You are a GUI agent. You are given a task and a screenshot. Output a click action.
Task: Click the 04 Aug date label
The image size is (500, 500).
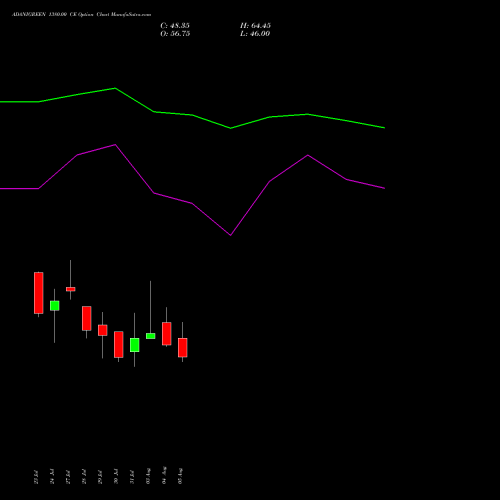pos(164,476)
